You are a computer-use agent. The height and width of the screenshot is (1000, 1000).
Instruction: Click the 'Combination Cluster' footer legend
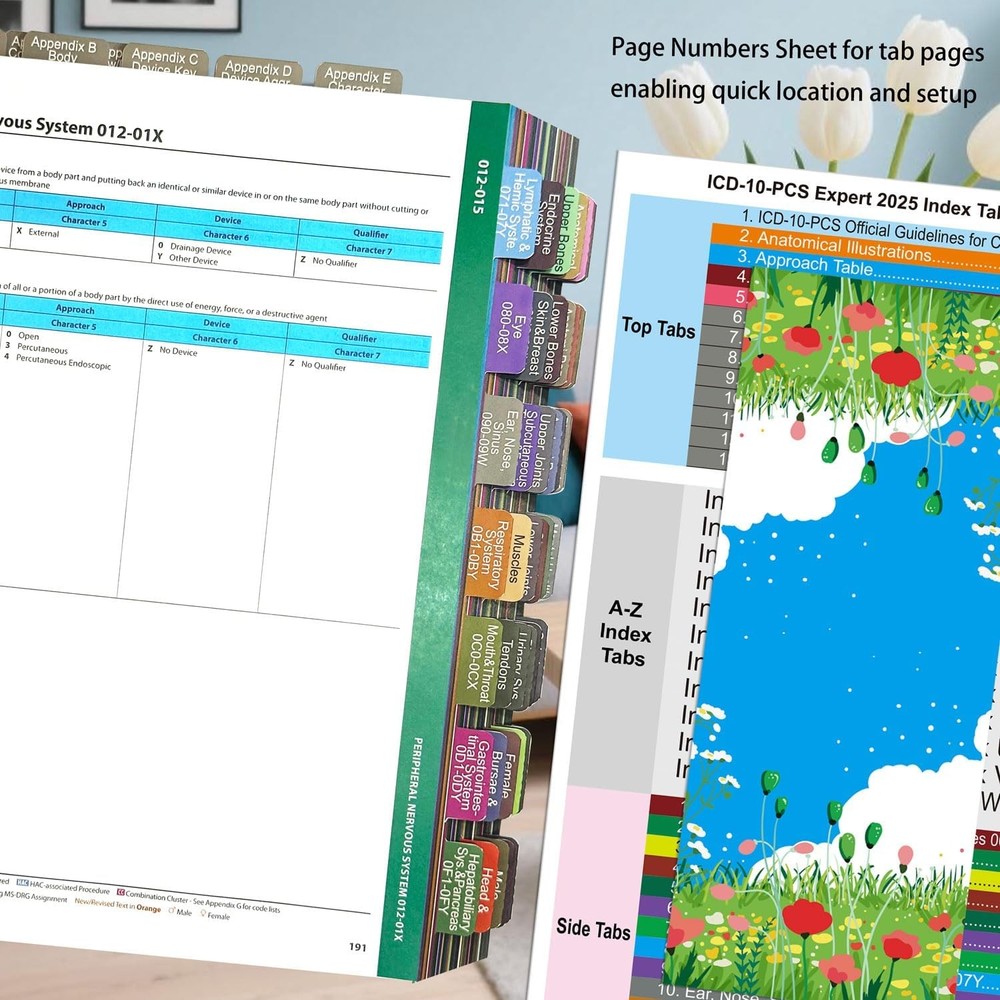(x=152, y=894)
